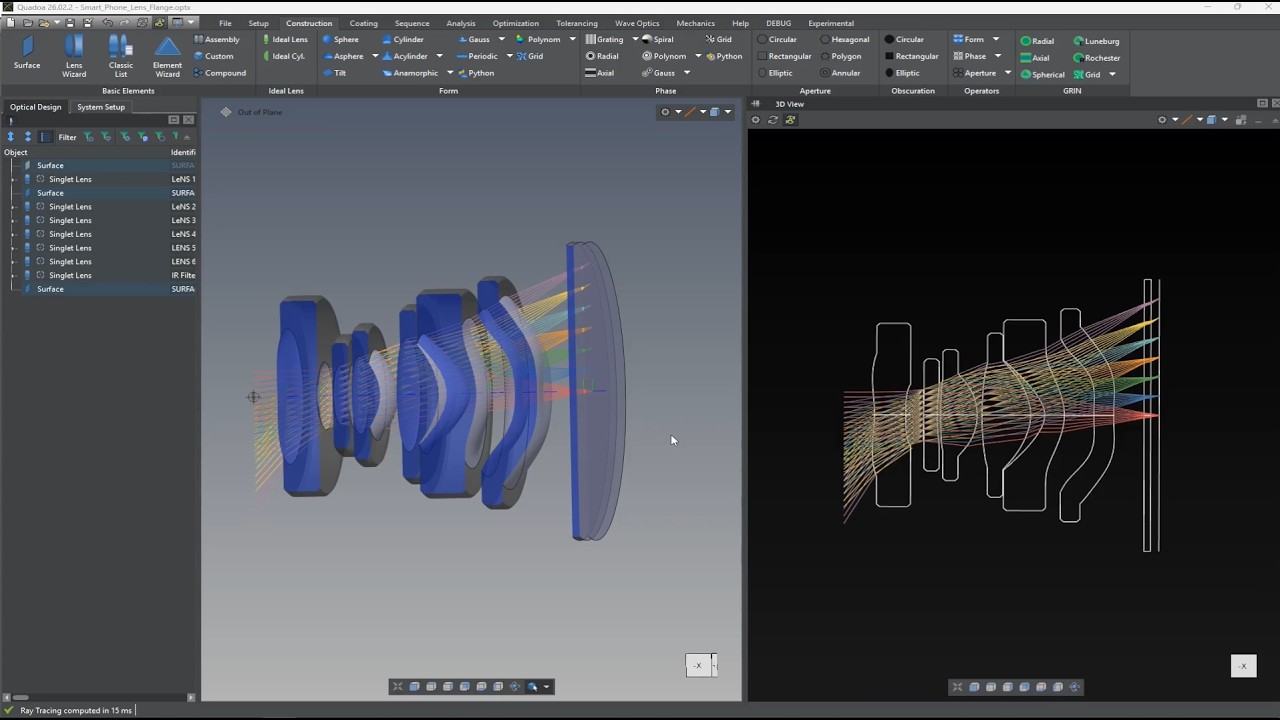The width and height of the screenshot is (1280, 720).
Task: Add an Ideal Lens
Action: (285, 40)
